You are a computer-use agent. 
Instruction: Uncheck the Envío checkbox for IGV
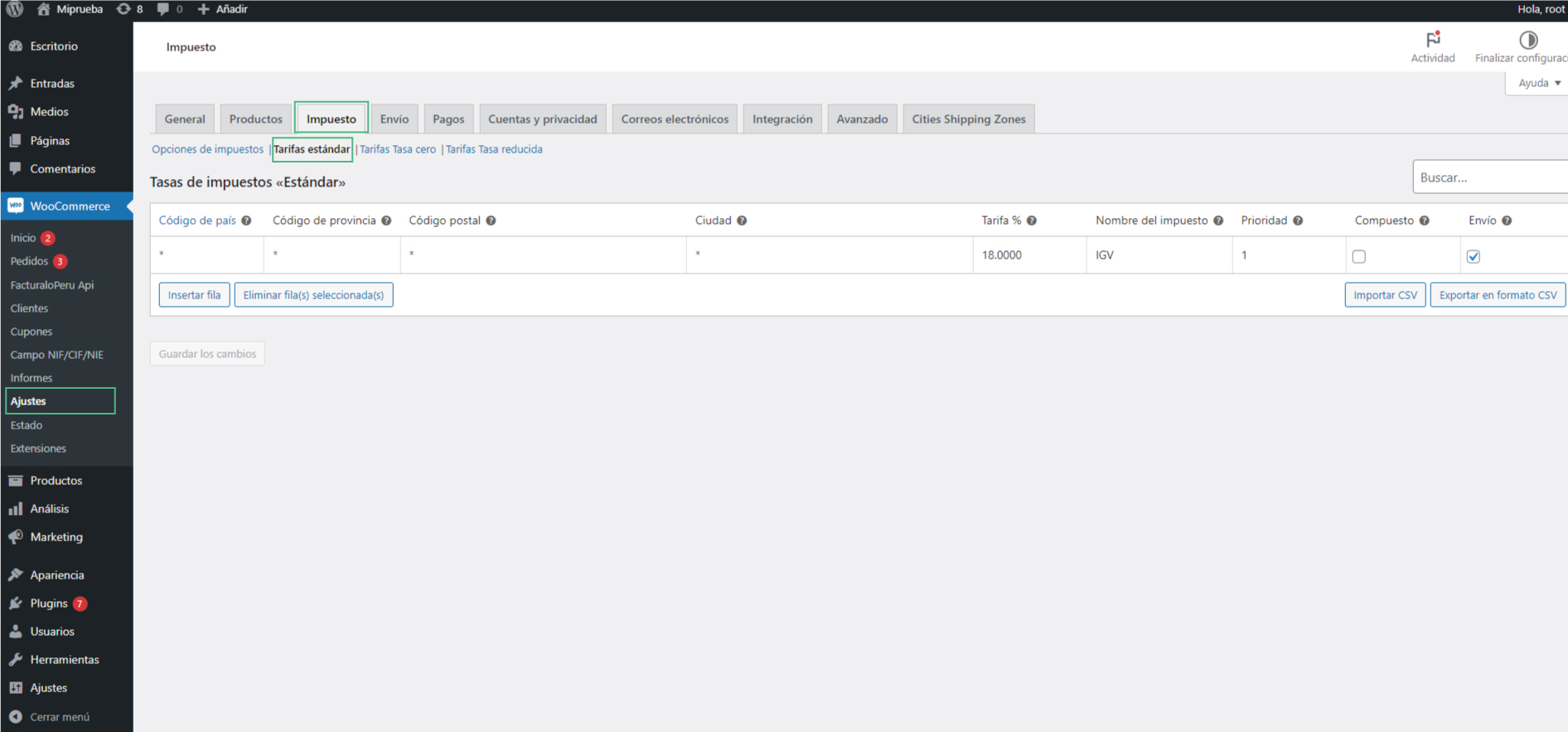[1473, 256]
